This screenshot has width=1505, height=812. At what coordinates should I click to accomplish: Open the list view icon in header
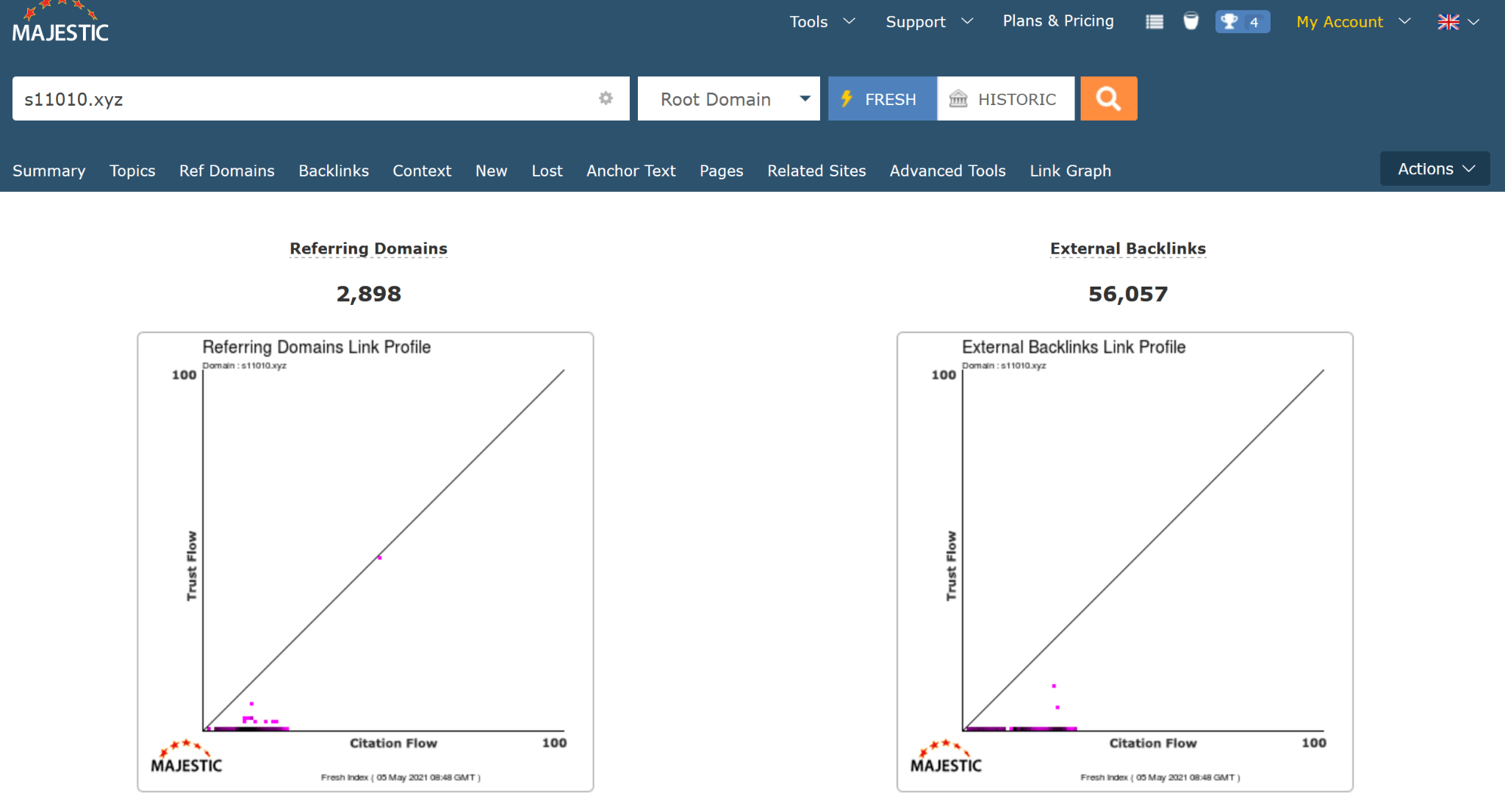click(1154, 22)
